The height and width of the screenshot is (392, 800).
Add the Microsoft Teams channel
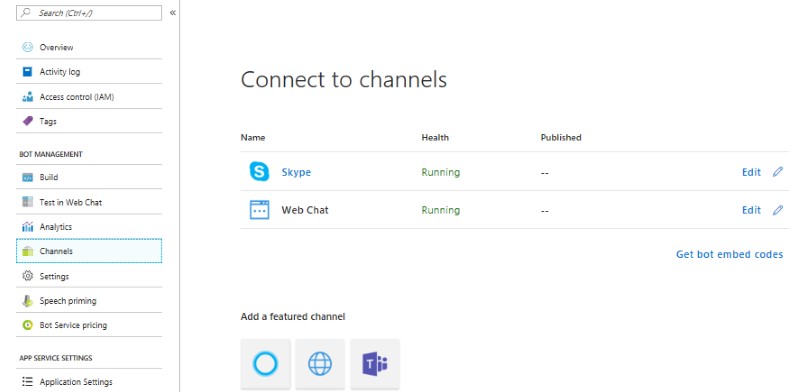point(375,364)
